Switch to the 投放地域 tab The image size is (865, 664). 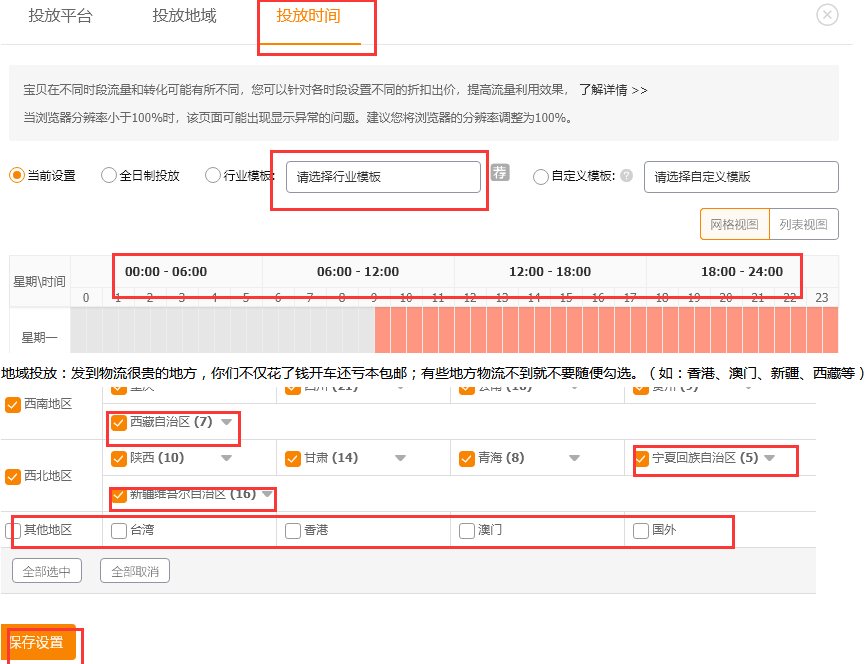pos(184,16)
